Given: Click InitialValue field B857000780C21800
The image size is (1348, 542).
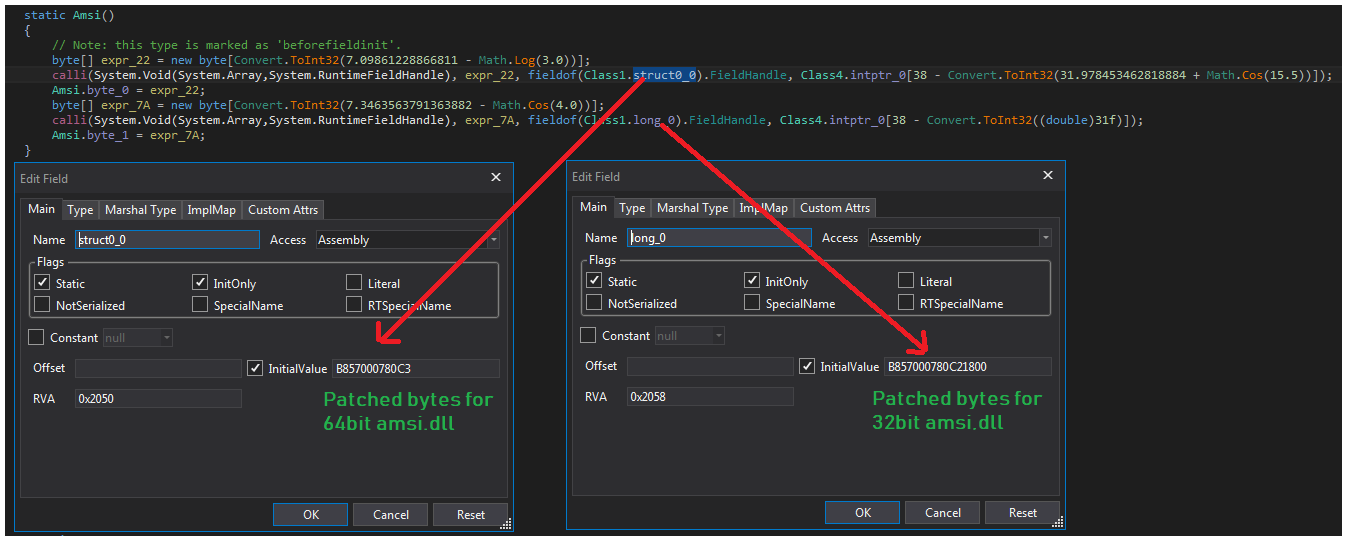Looking at the screenshot, I should pos(967,366).
